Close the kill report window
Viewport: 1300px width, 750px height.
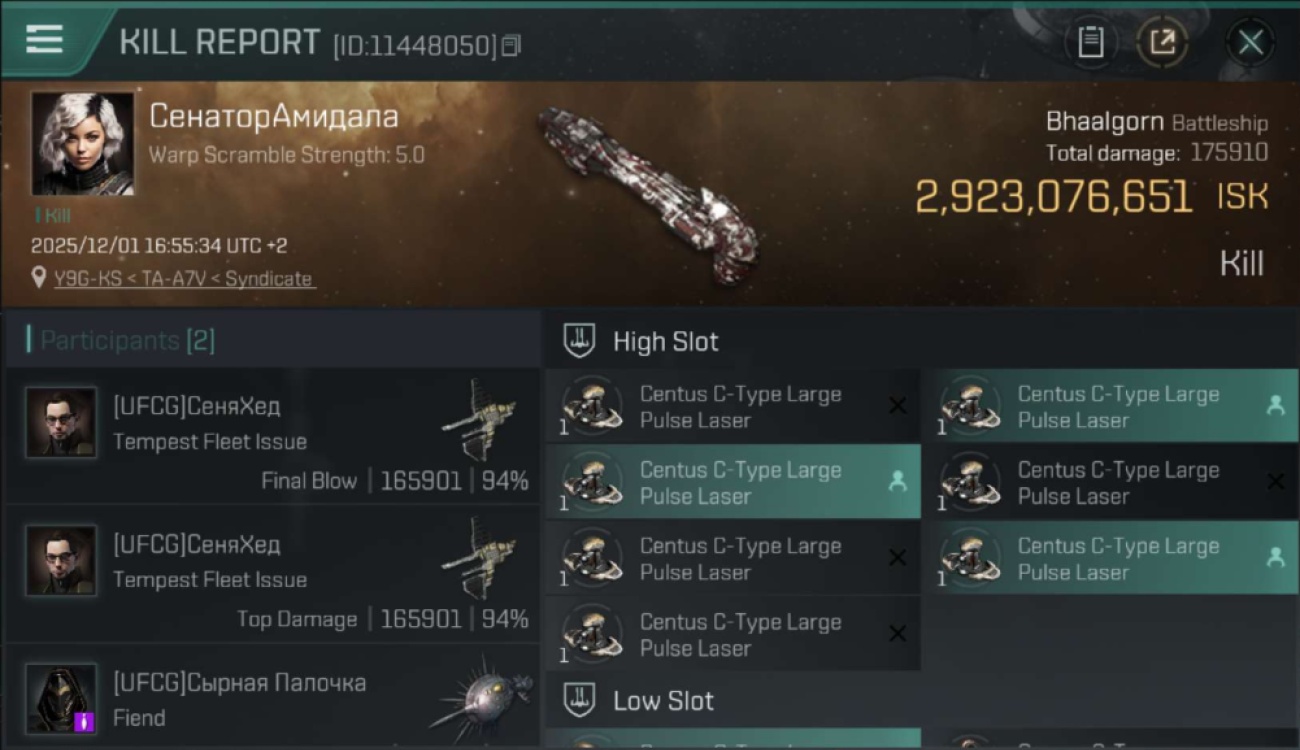[1250, 42]
